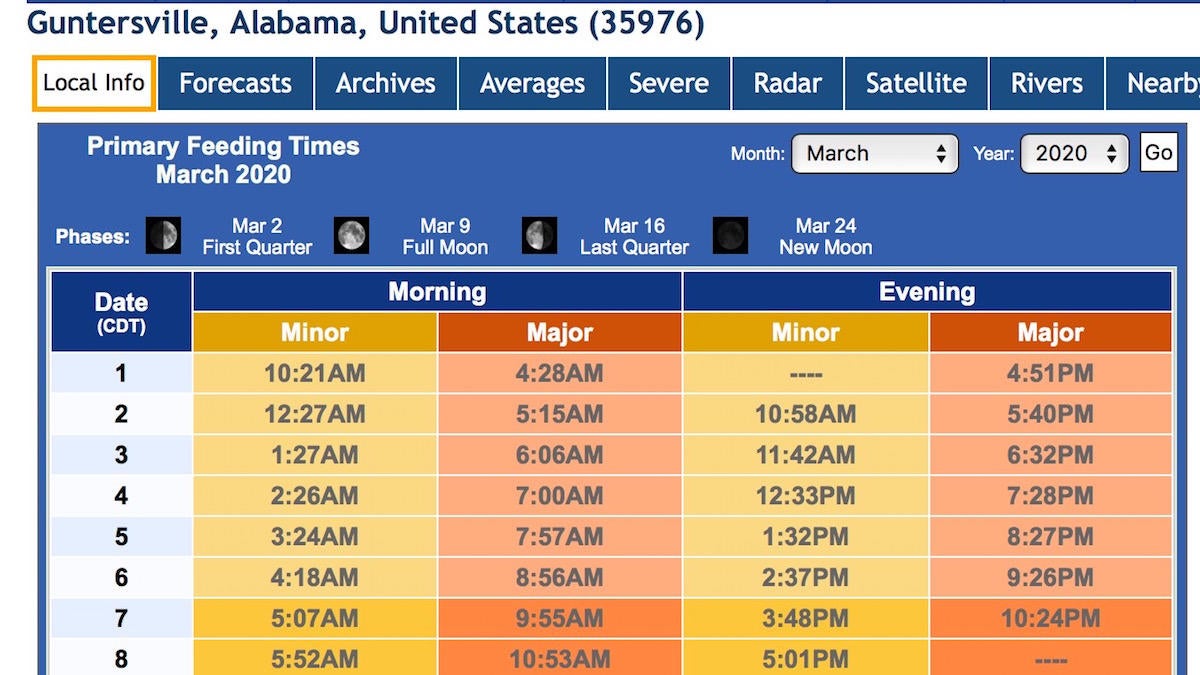The height and width of the screenshot is (675, 1200).
Task: Click the date 7 row cell
Action: pos(121,619)
